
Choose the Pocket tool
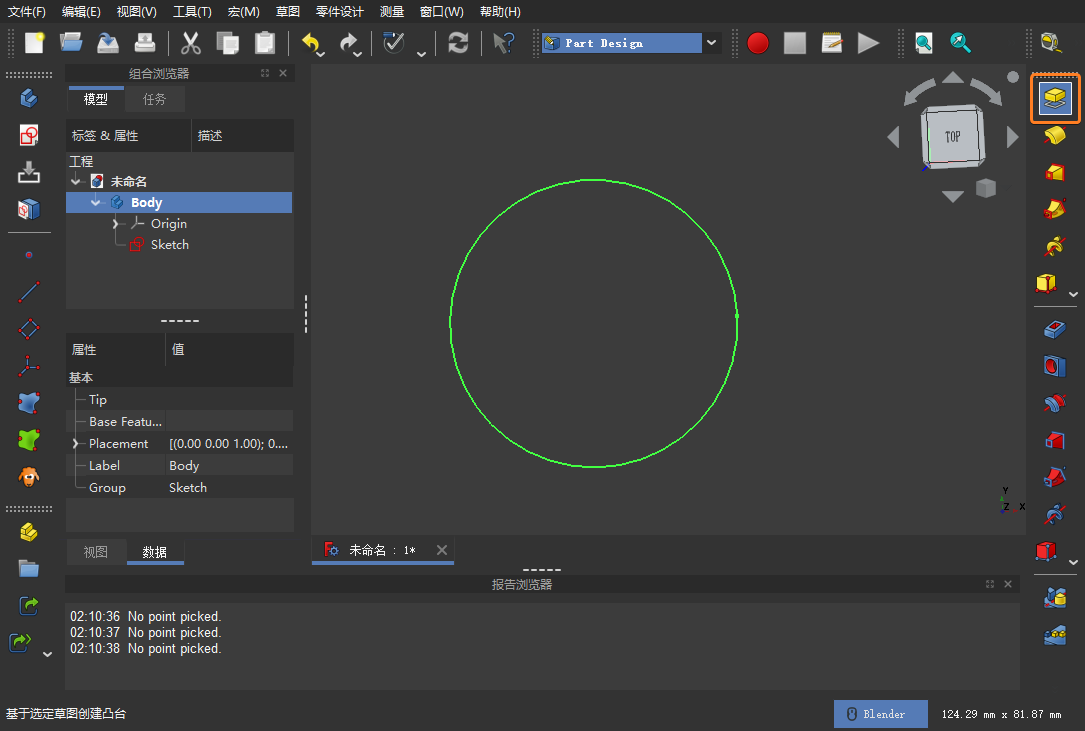[1054, 329]
